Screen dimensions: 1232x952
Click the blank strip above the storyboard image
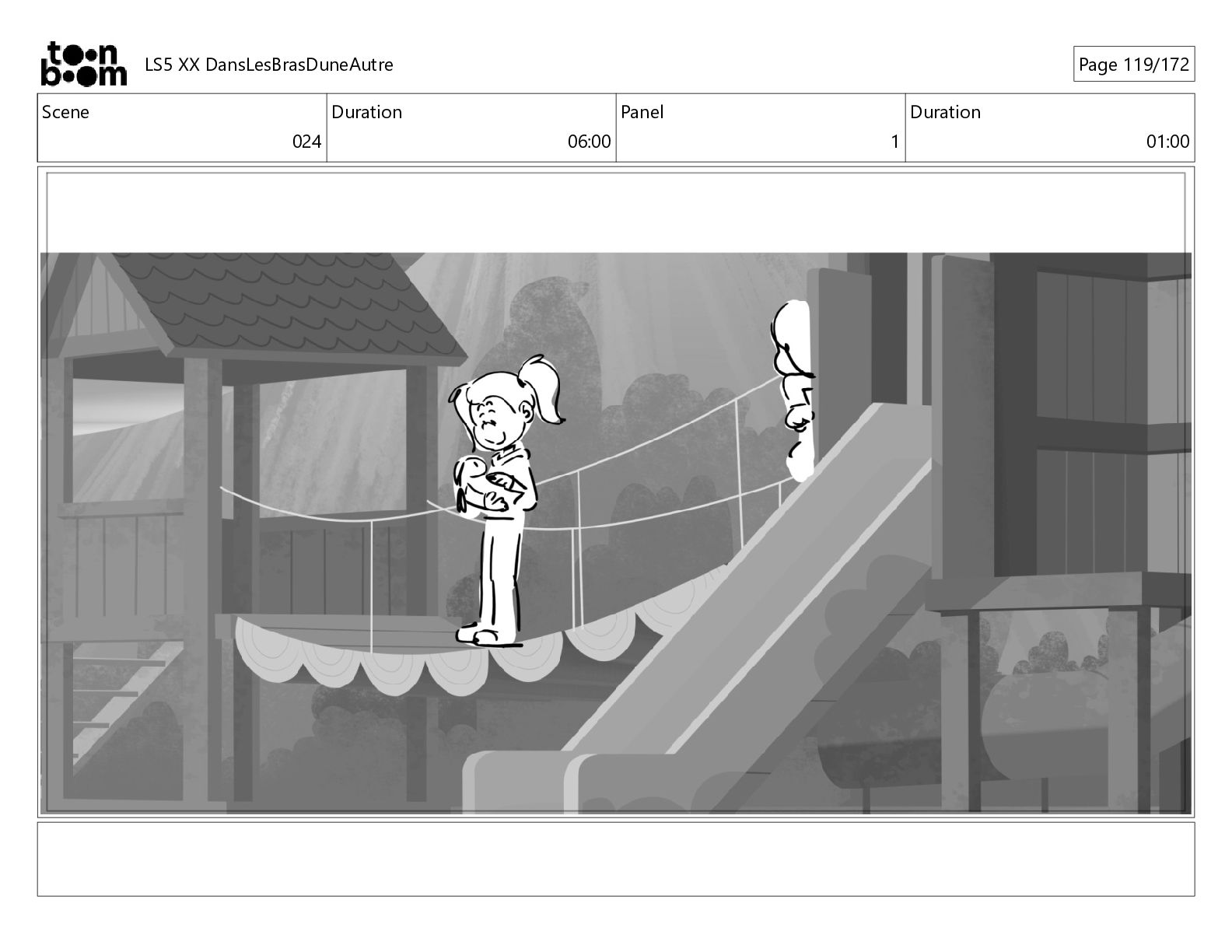coord(616,212)
